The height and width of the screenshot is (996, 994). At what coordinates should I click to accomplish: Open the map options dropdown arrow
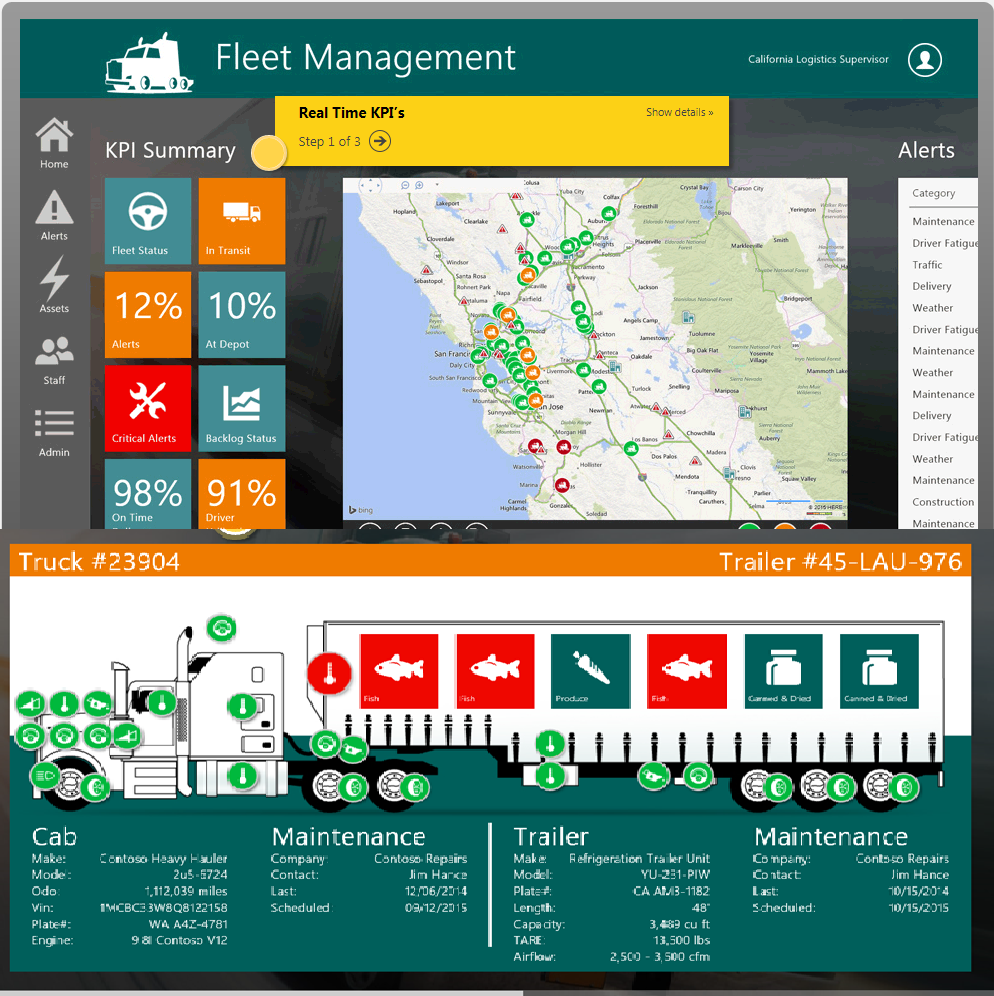[x=437, y=185]
